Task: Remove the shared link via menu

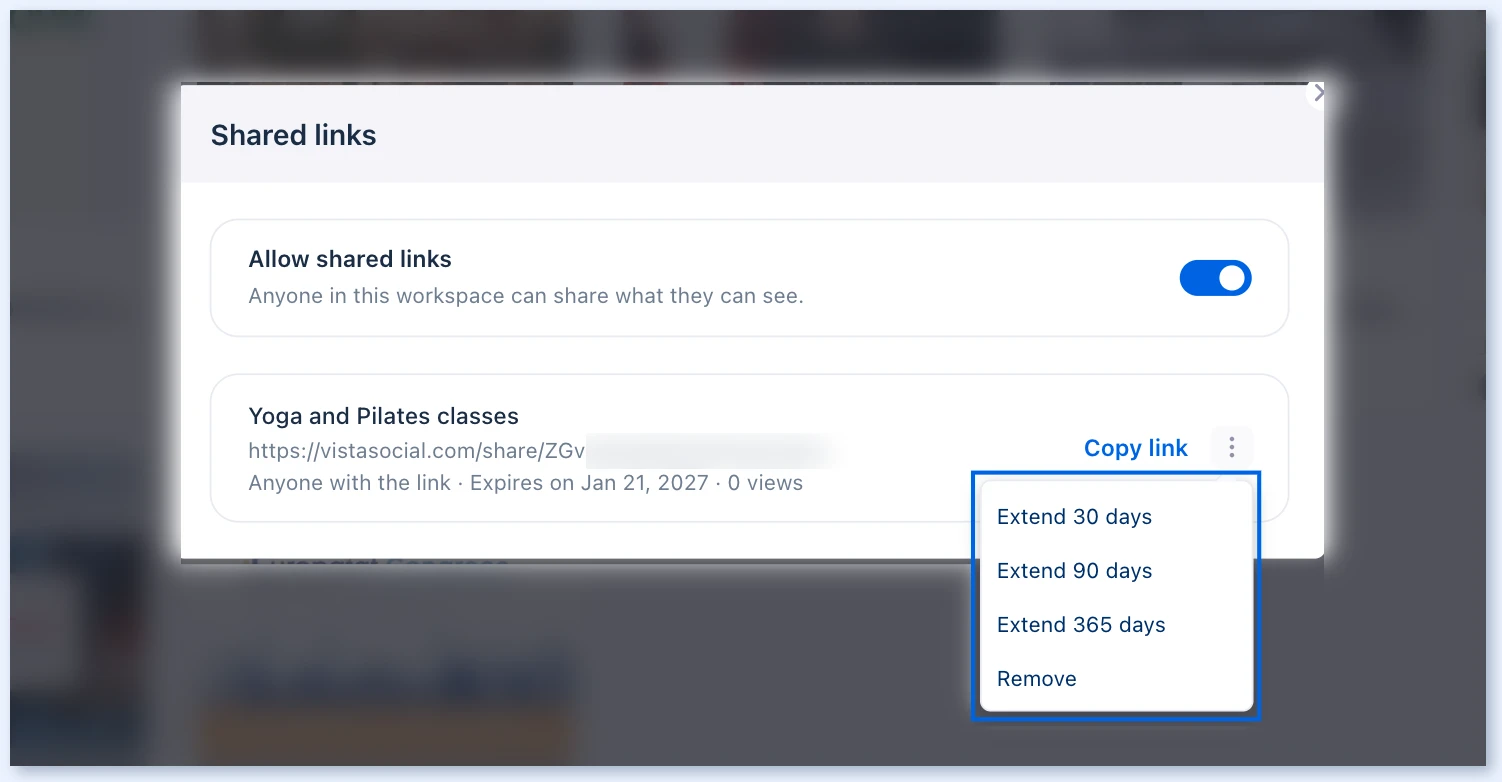Action: pyautogui.click(x=1116, y=679)
